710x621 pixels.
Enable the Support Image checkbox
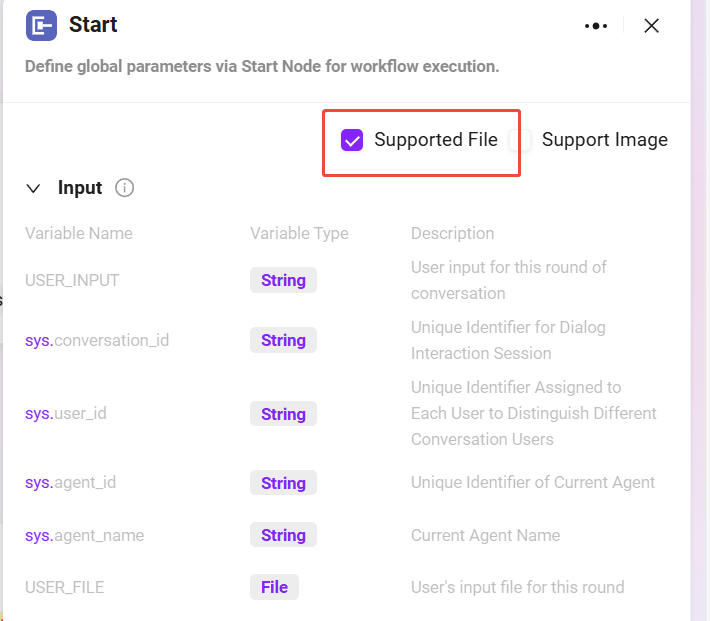point(520,140)
